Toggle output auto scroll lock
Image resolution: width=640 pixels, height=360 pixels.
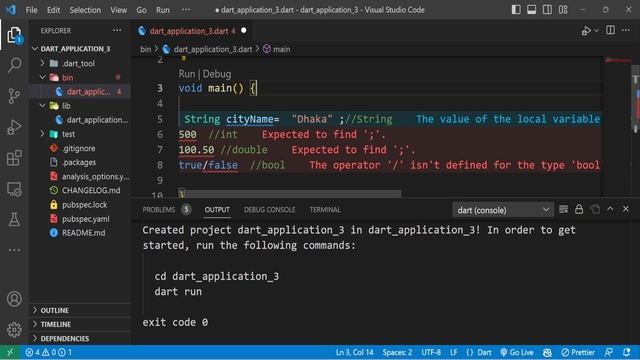[579, 209]
